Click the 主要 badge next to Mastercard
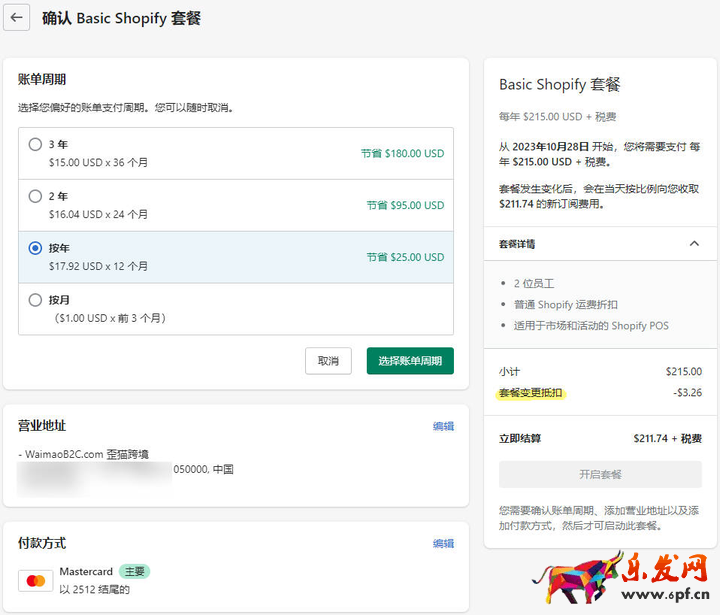Viewport: 720px width, 615px height. point(135,571)
